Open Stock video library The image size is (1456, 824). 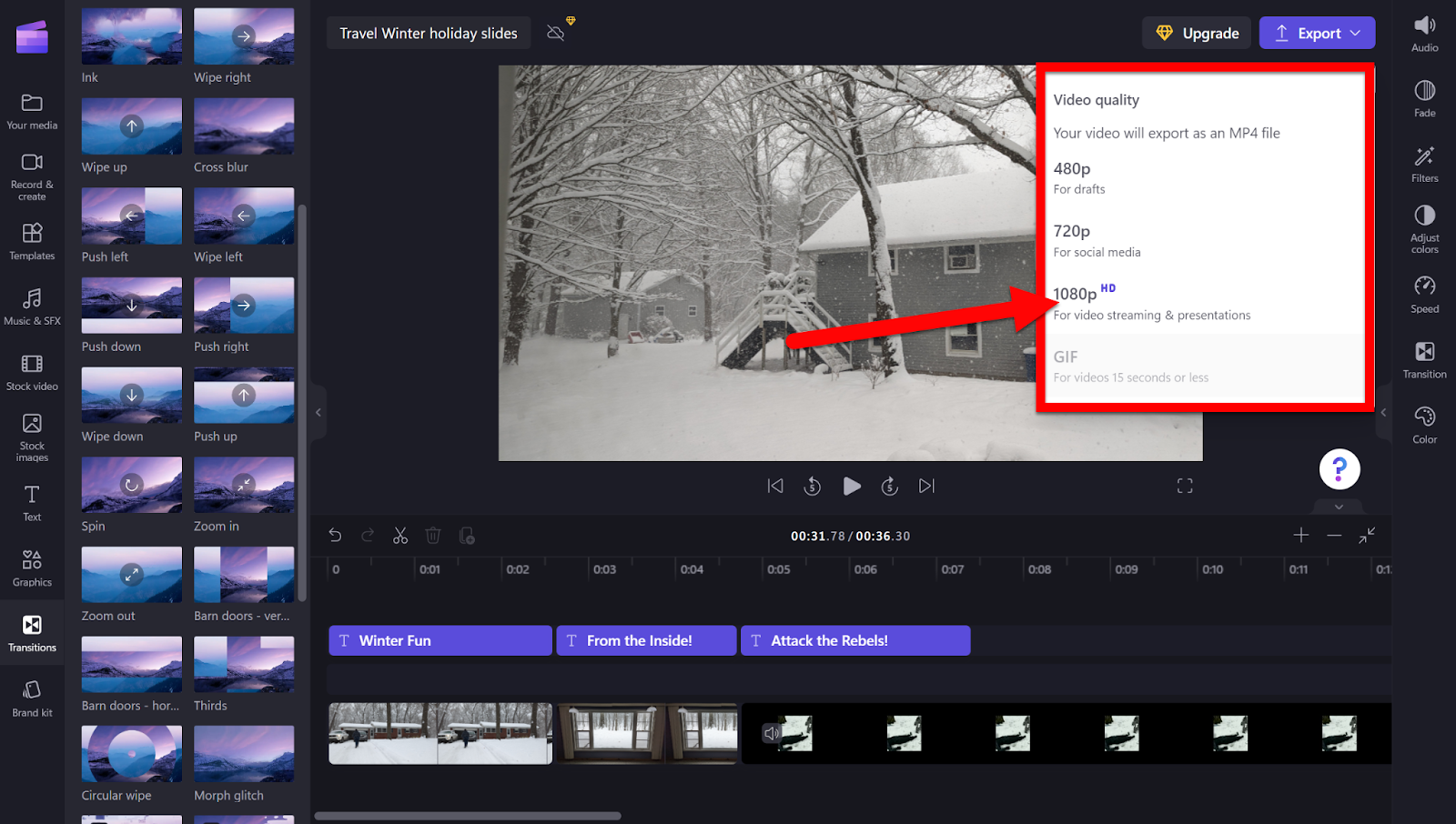pyautogui.click(x=32, y=373)
